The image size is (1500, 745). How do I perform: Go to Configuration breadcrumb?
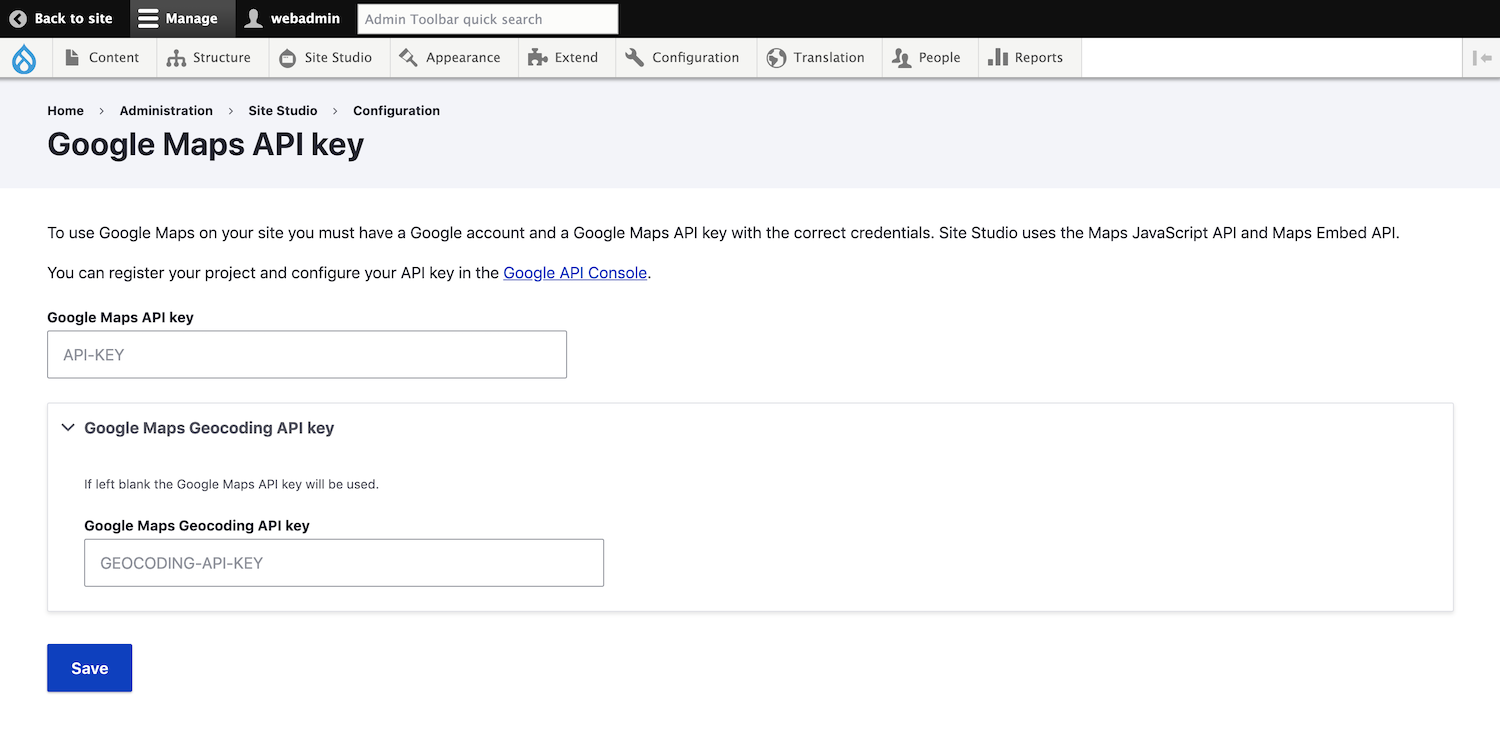pyautogui.click(x=396, y=110)
